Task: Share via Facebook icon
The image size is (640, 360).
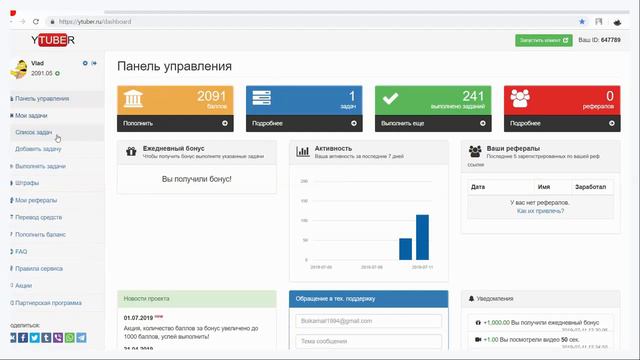Action: point(23,338)
